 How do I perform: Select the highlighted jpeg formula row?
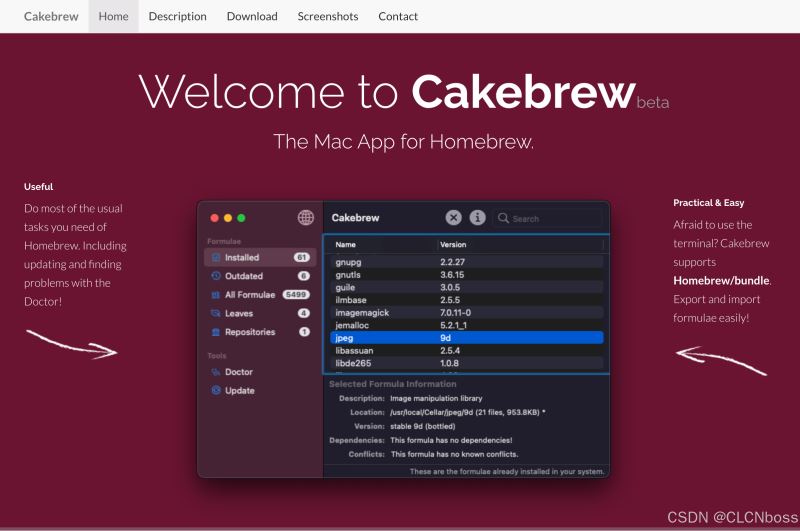pyautogui.click(x=467, y=338)
